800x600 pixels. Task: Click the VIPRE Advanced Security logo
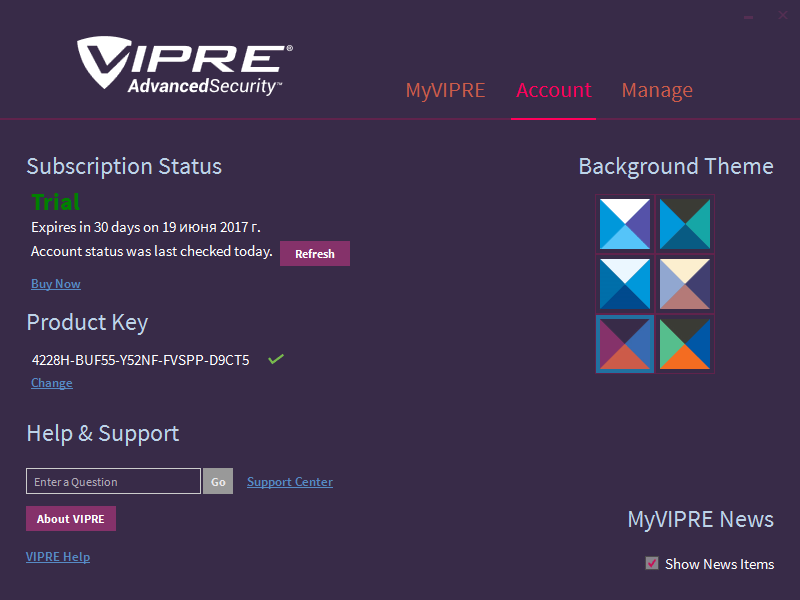click(185, 65)
